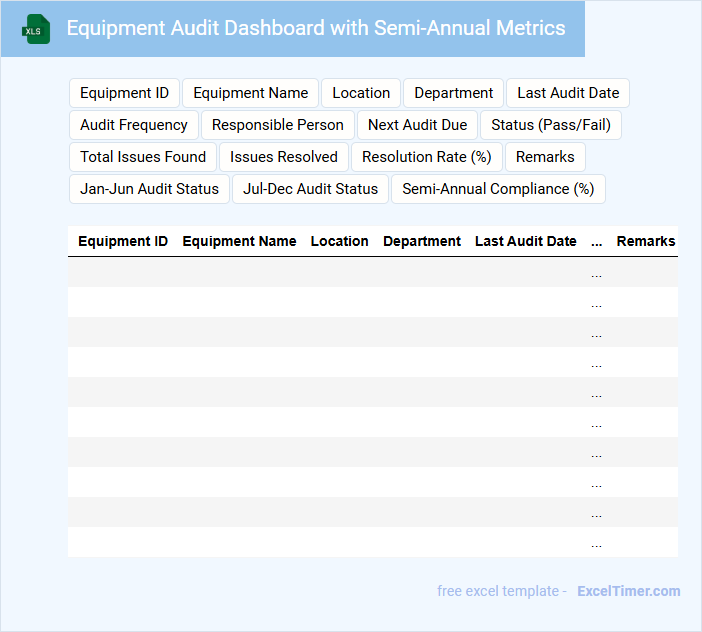Click the Next Audit Due tag
This screenshot has width=702, height=632.
417,125
